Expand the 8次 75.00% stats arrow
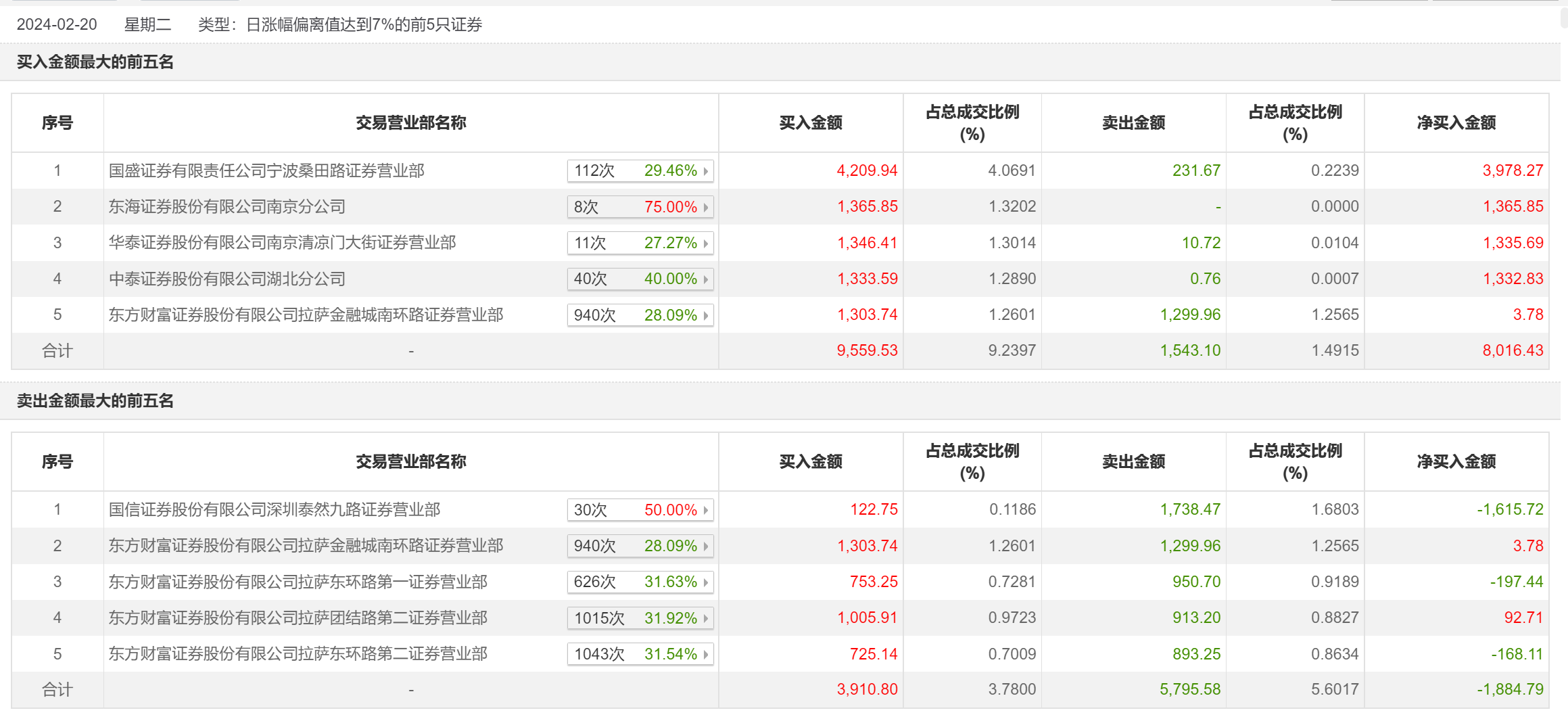 [x=705, y=207]
